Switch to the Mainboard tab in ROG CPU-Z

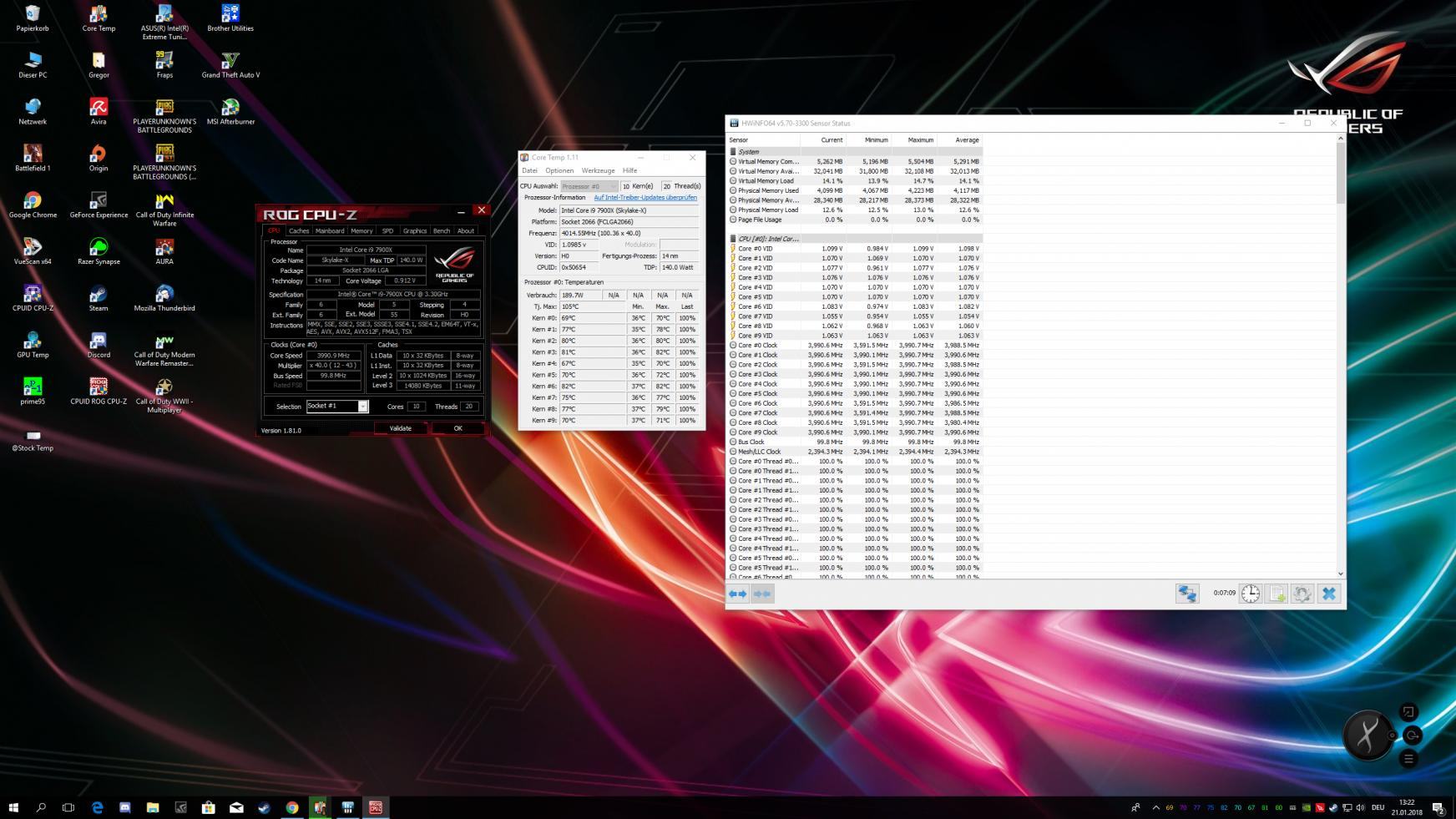pyautogui.click(x=330, y=230)
